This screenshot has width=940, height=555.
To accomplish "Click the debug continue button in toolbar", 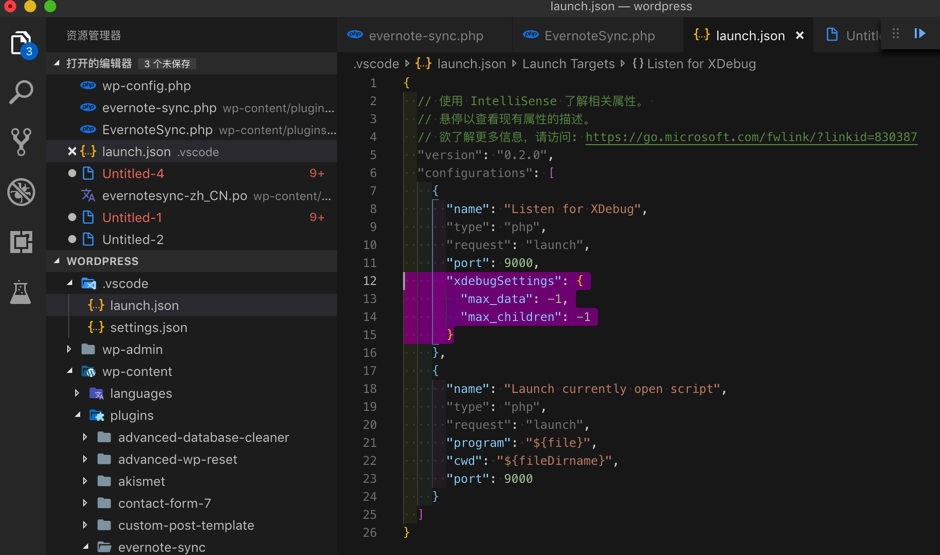I will 920,34.
